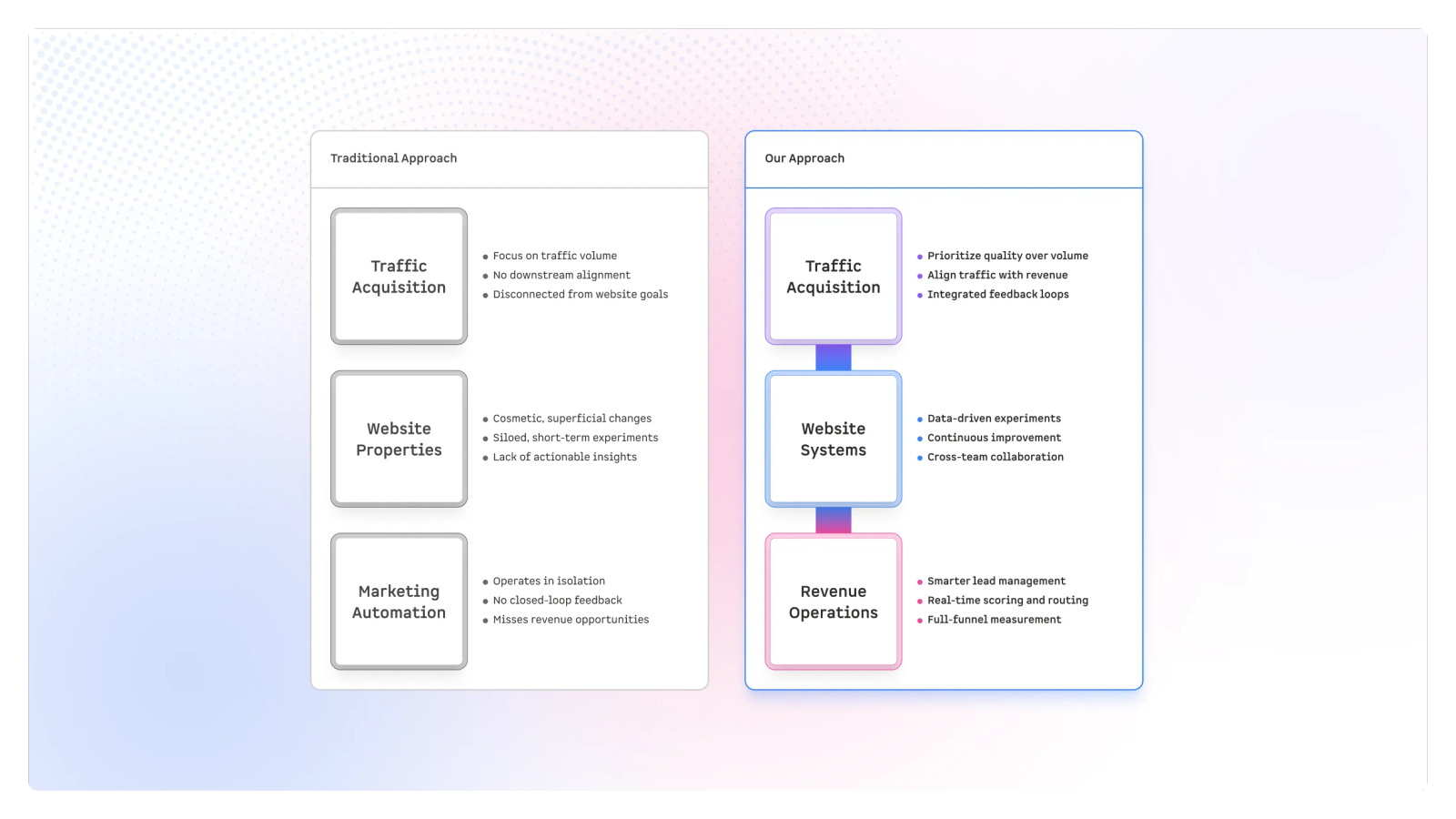
Task: Click 'Real-time scoring and routing' bullet
Action: [1003, 601]
